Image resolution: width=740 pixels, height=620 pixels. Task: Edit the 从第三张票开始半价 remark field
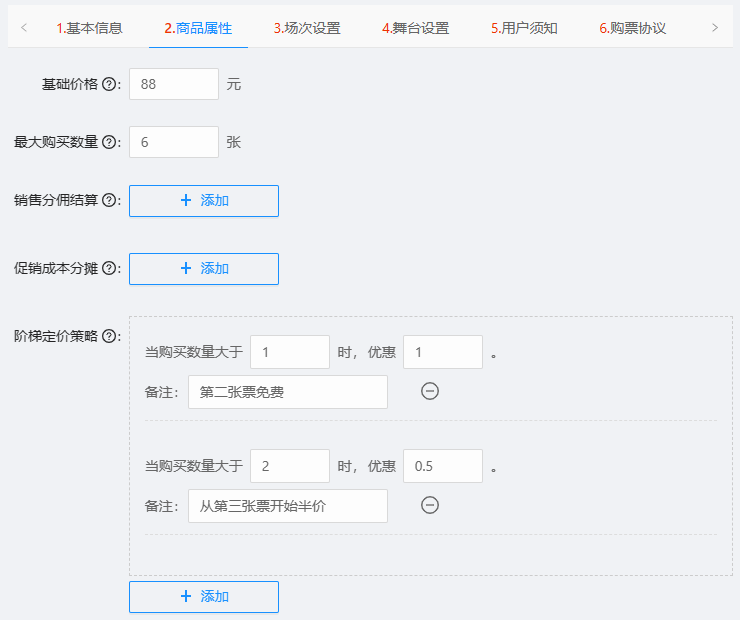(288, 506)
